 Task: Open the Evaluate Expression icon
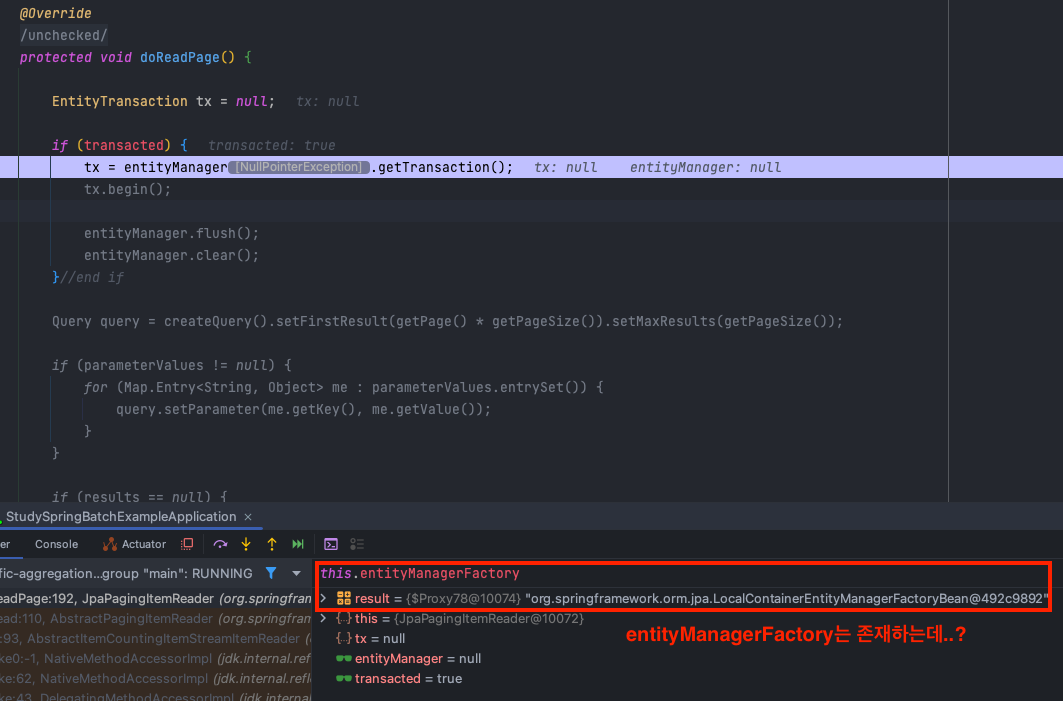pyautogui.click(x=331, y=544)
